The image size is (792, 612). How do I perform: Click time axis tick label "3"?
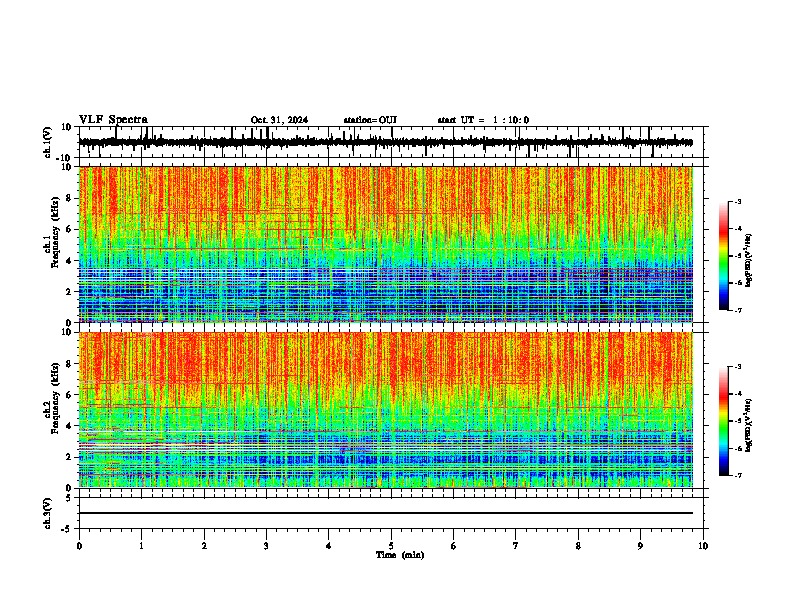point(266,546)
